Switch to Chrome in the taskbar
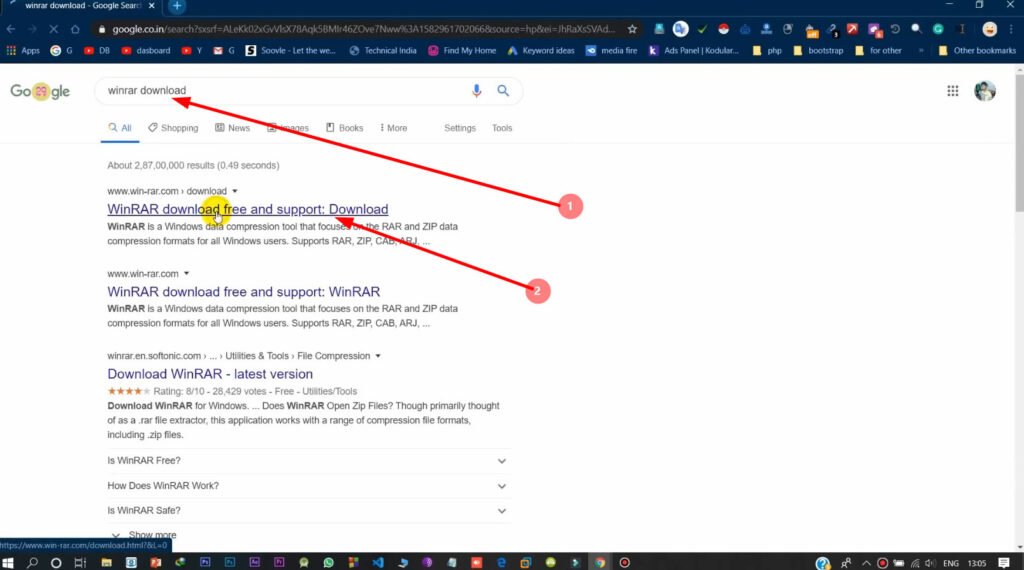1024x570 pixels. [600, 563]
